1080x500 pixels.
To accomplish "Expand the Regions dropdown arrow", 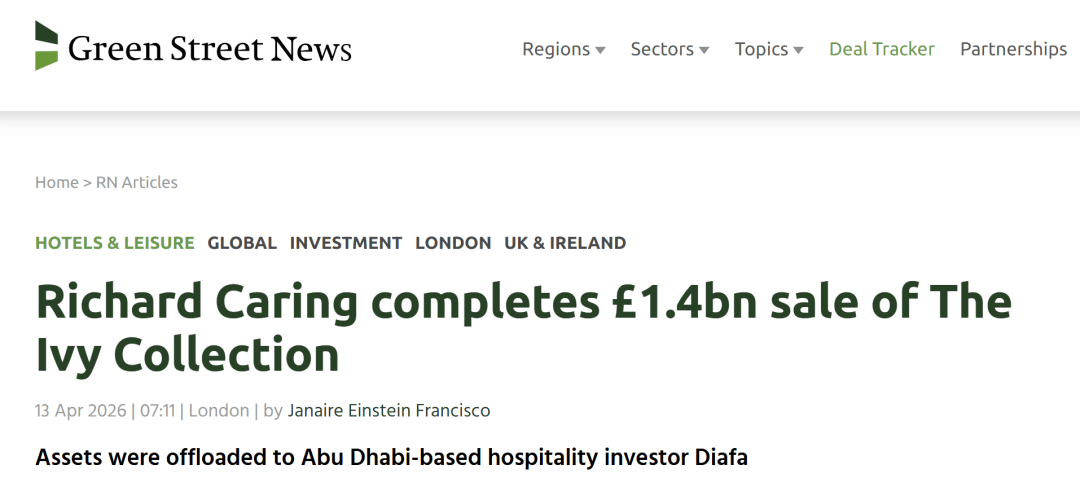I will 600,50.
